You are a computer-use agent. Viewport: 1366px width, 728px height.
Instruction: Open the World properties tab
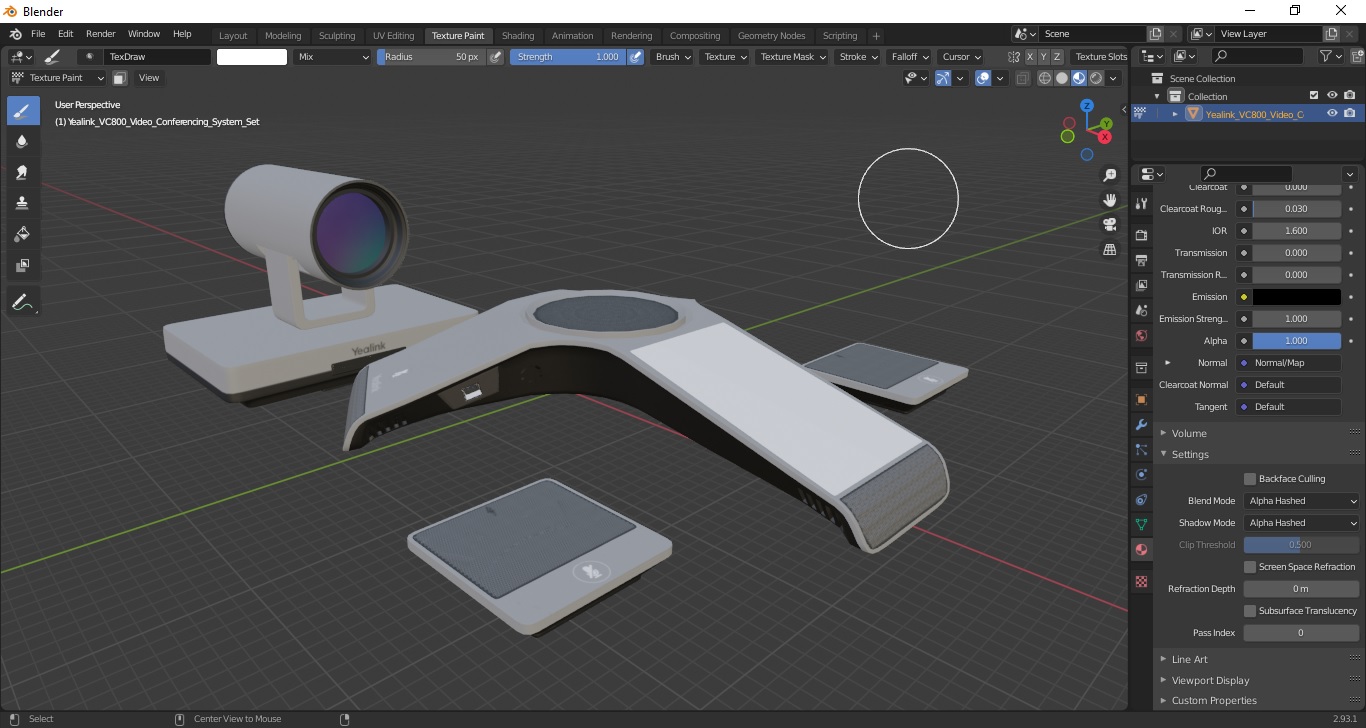1141,335
